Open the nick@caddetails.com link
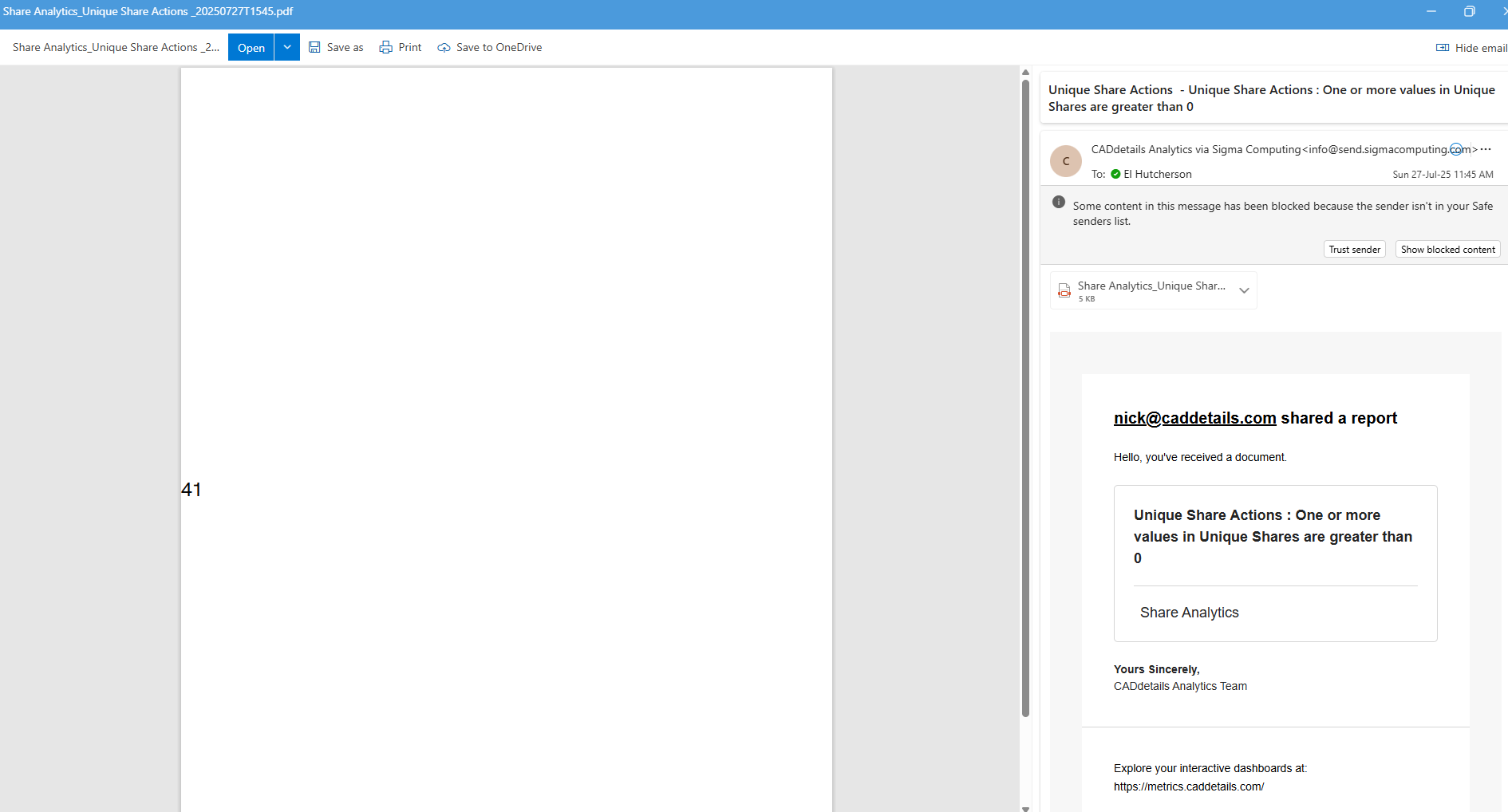1508x812 pixels. tap(1194, 418)
